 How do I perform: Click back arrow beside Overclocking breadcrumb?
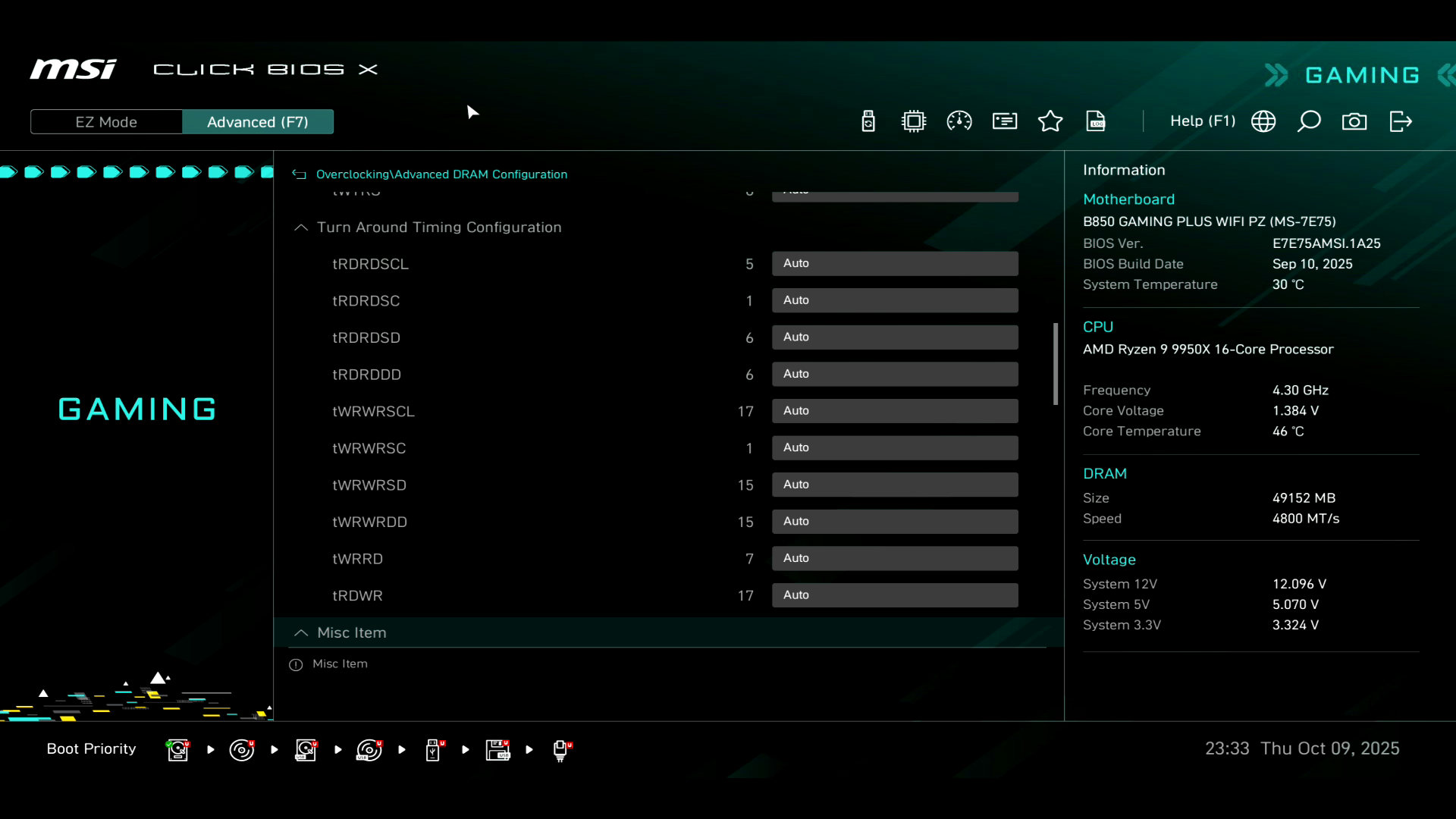coord(300,174)
